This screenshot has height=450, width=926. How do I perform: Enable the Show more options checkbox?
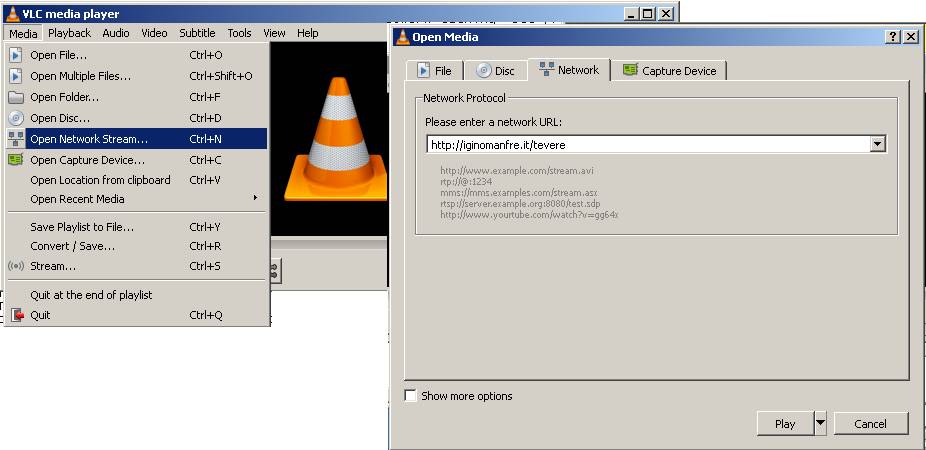click(410, 396)
